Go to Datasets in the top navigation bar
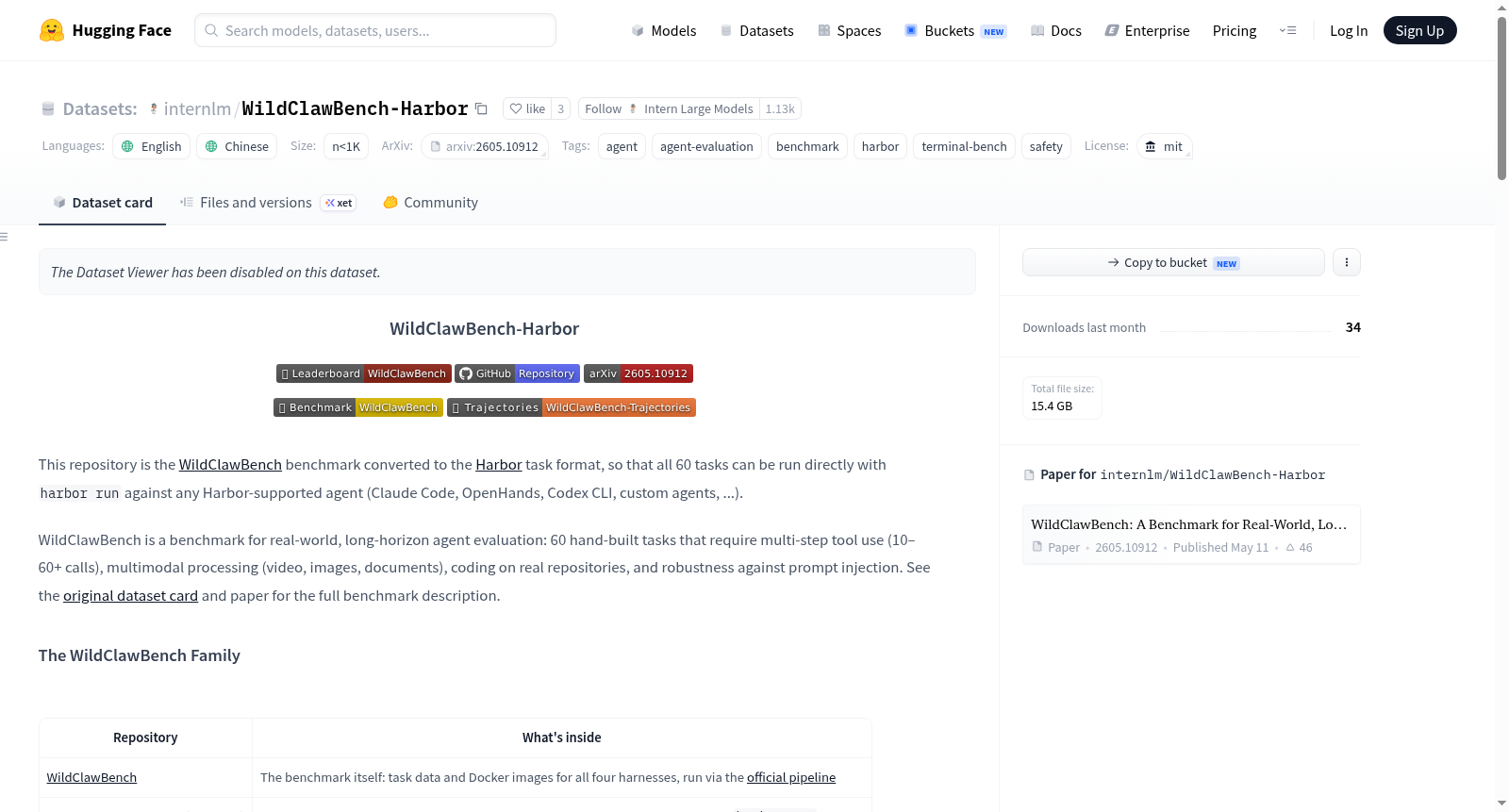This screenshot has width=1509, height=812. [756, 30]
